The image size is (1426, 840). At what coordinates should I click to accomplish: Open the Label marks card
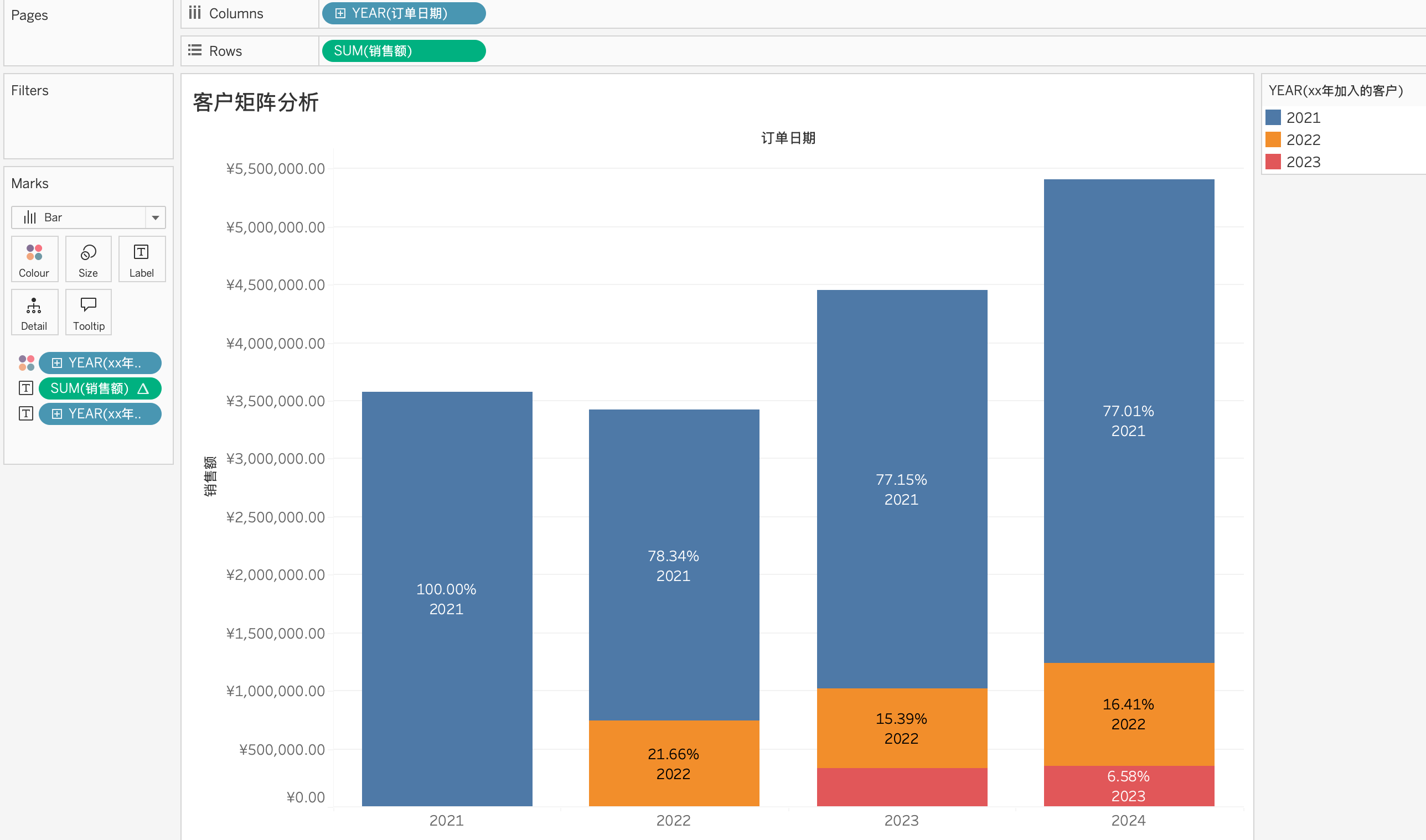pos(142,259)
